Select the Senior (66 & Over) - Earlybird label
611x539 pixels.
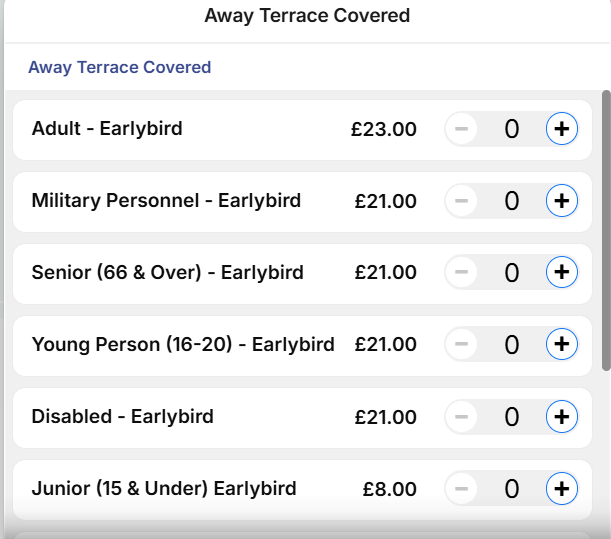pyautogui.click(x=167, y=273)
